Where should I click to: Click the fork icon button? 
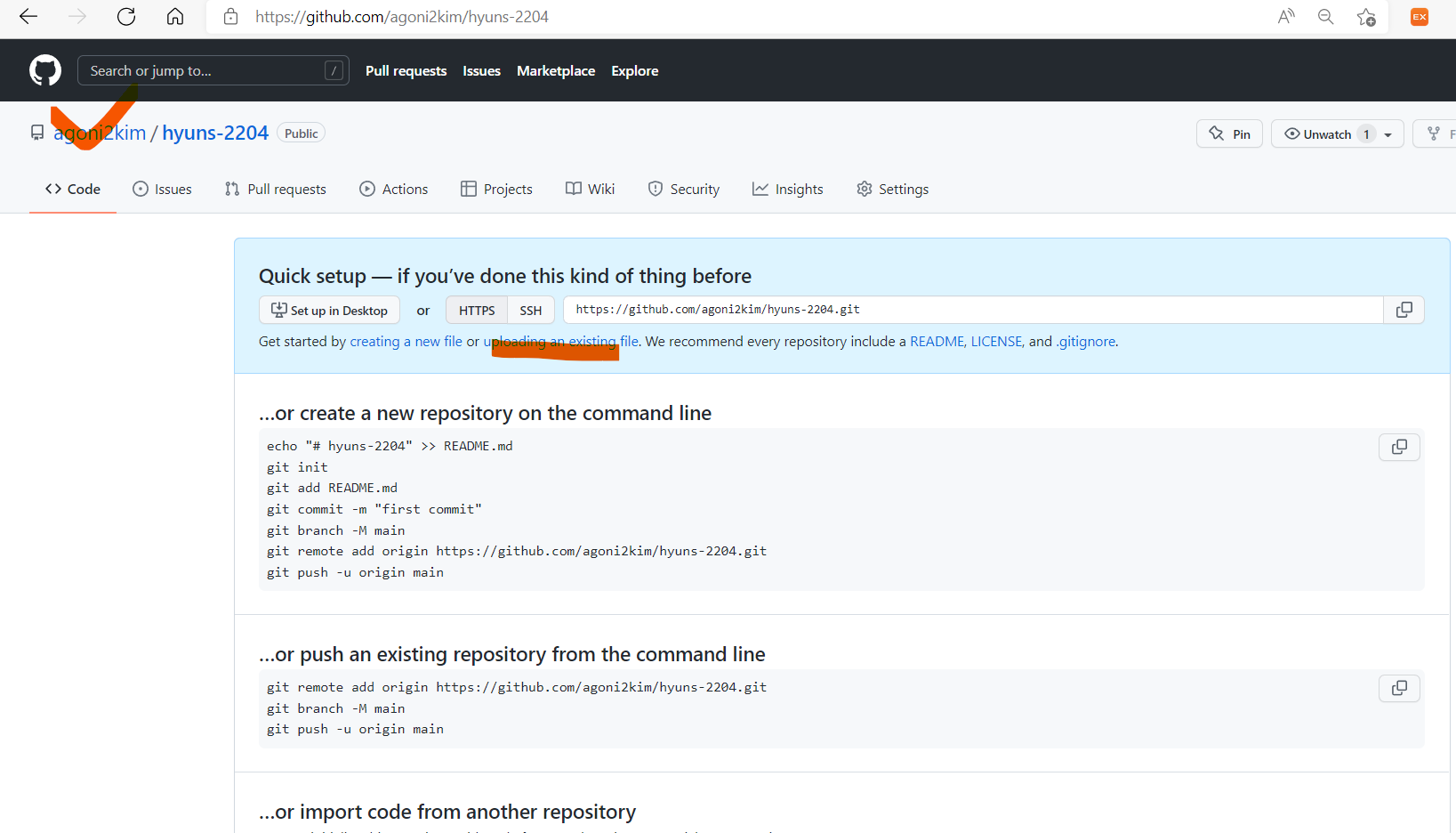coord(1436,133)
